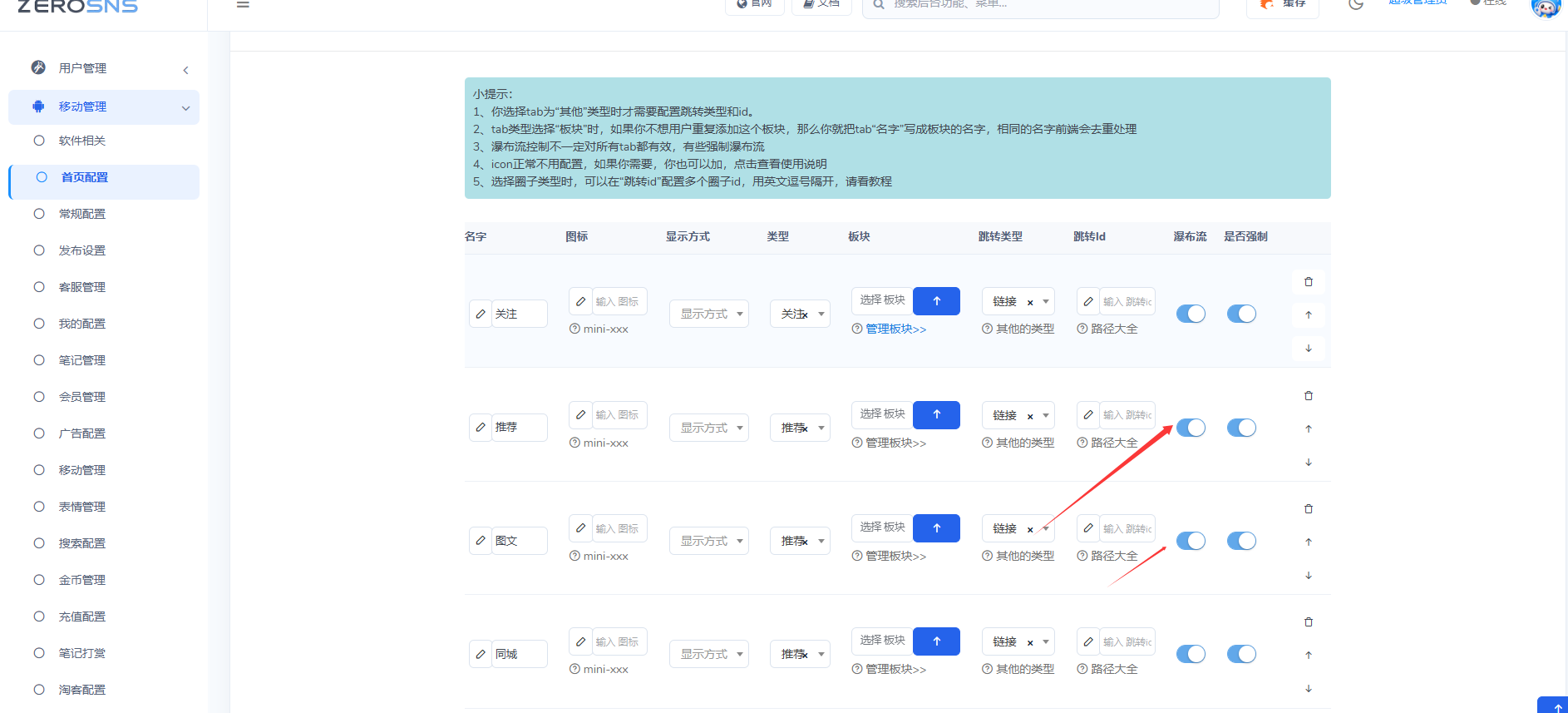Open the 管理板块>> link in 关注 row
The height and width of the screenshot is (713, 1568).
(896, 329)
